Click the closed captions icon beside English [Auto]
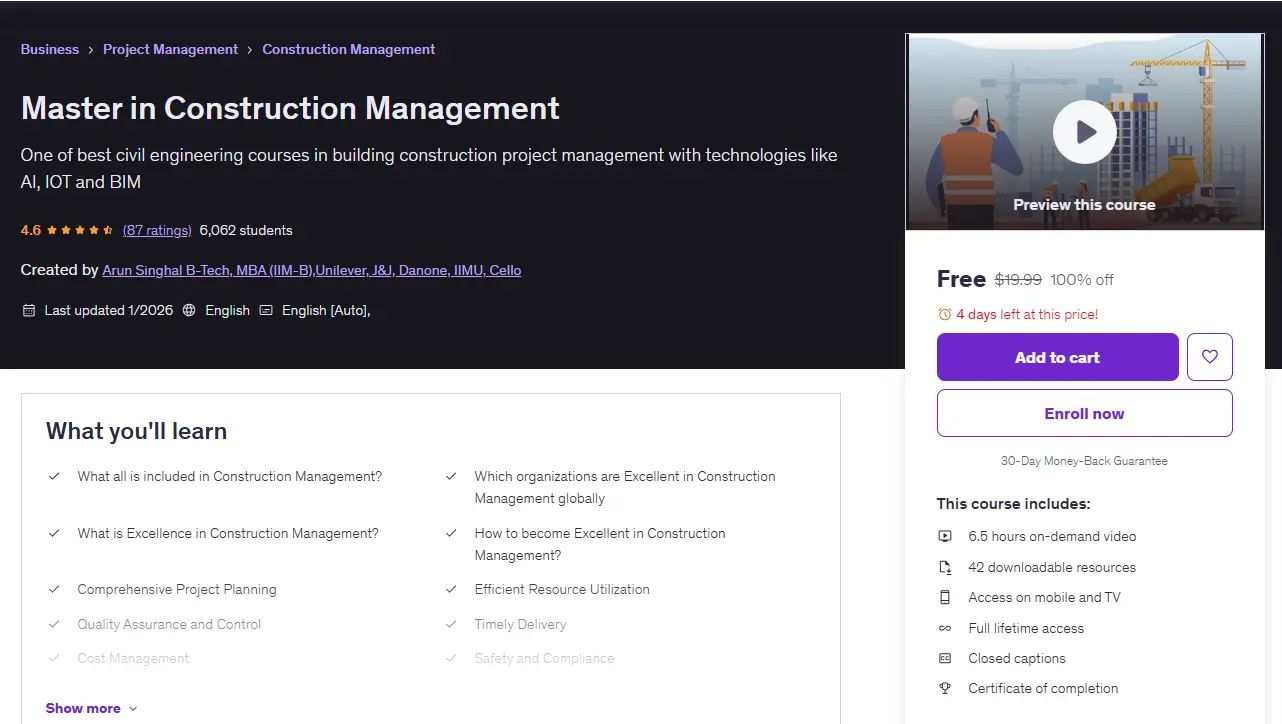The height and width of the screenshot is (724, 1282). [266, 310]
